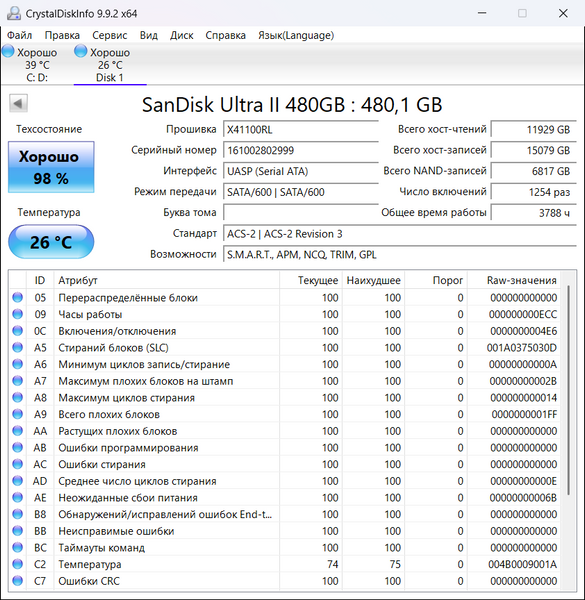This screenshot has height=600, width=585.
Task: Click status circle of attribute A8 row
Action: [18, 398]
